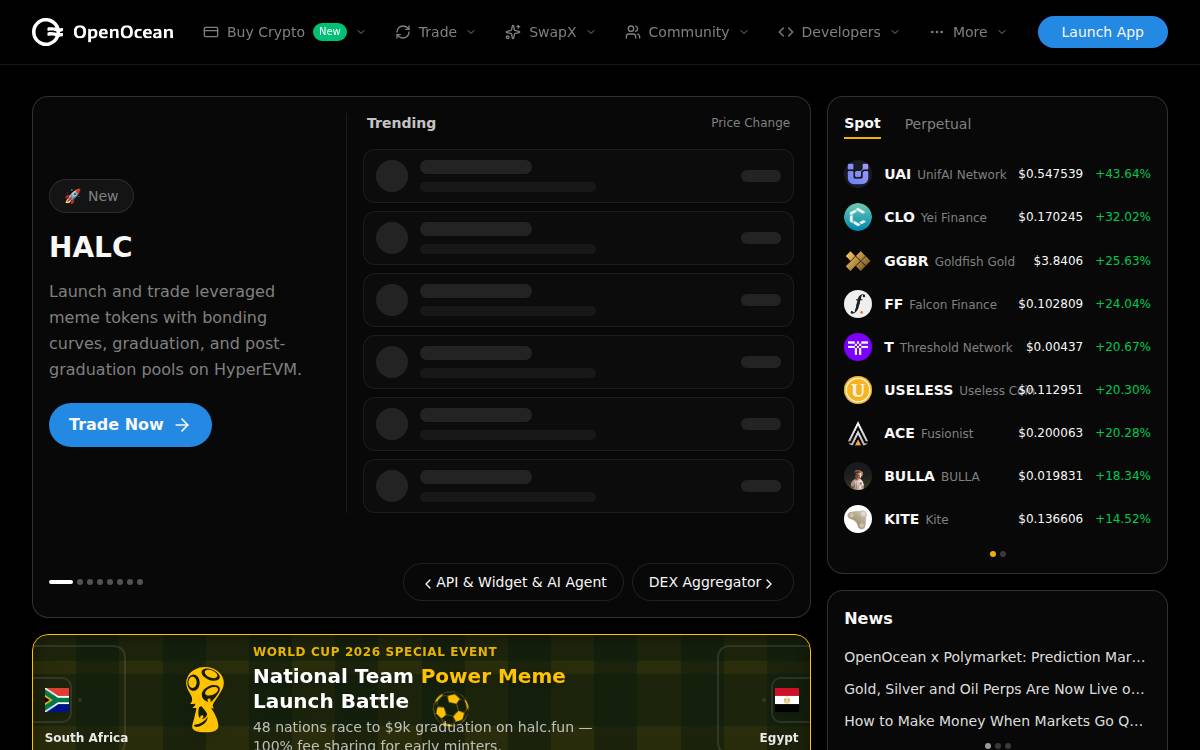Click the UAI price change +43.64%

point(1123,174)
